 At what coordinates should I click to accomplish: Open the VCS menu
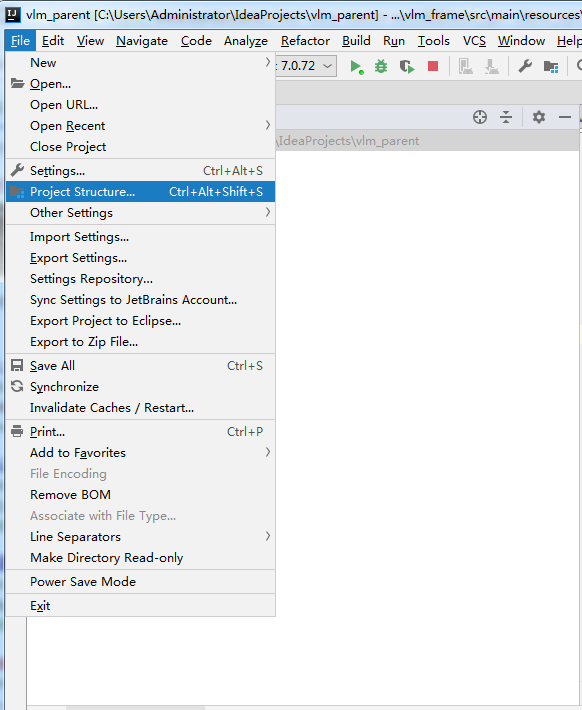click(x=474, y=41)
